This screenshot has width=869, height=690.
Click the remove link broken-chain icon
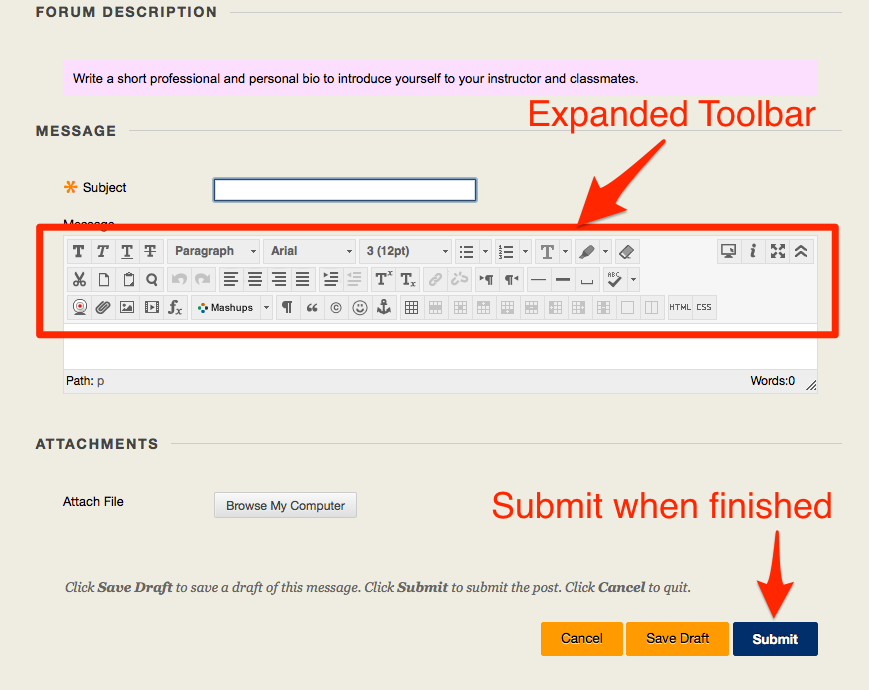coord(459,280)
